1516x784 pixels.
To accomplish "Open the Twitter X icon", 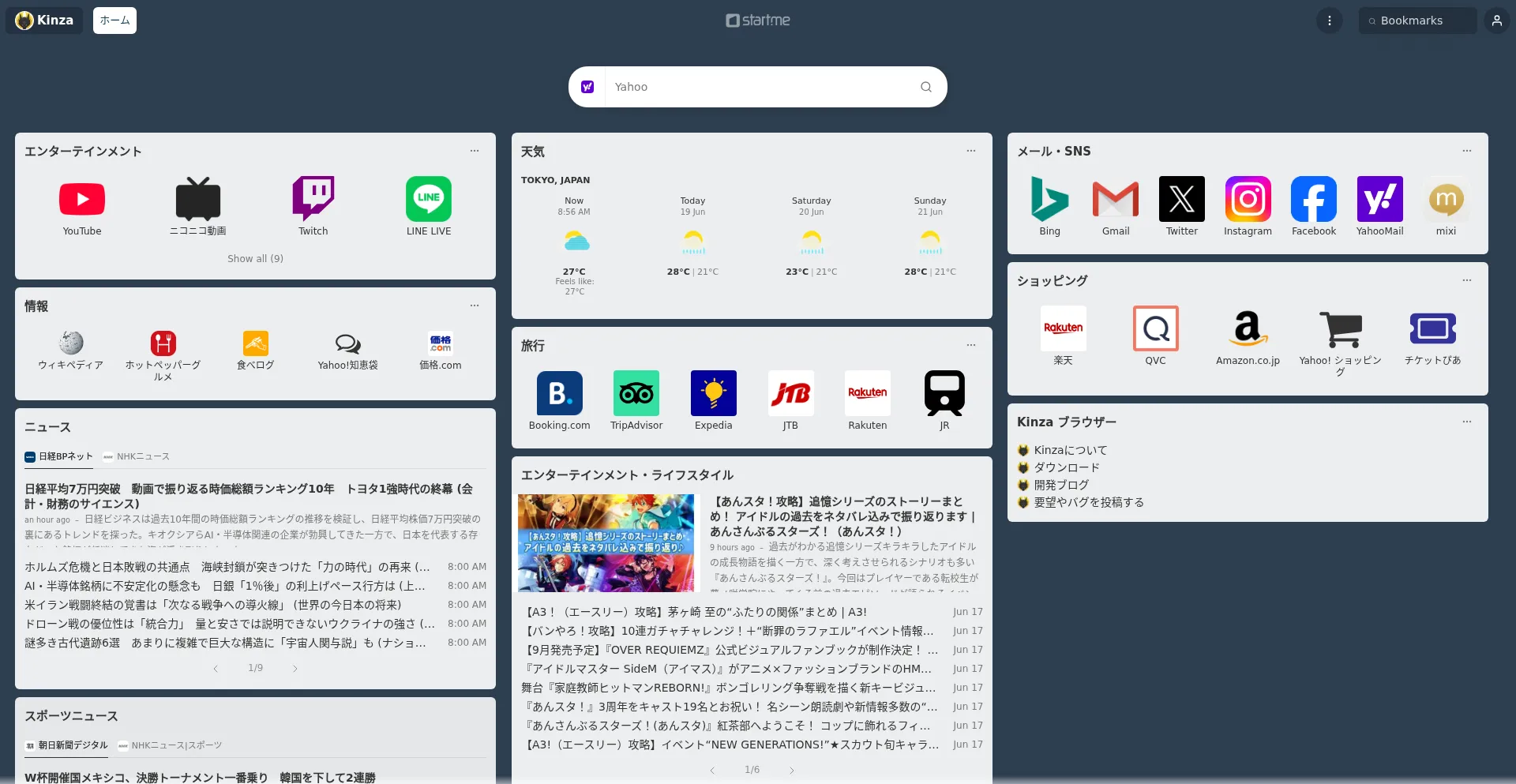I will (x=1182, y=199).
